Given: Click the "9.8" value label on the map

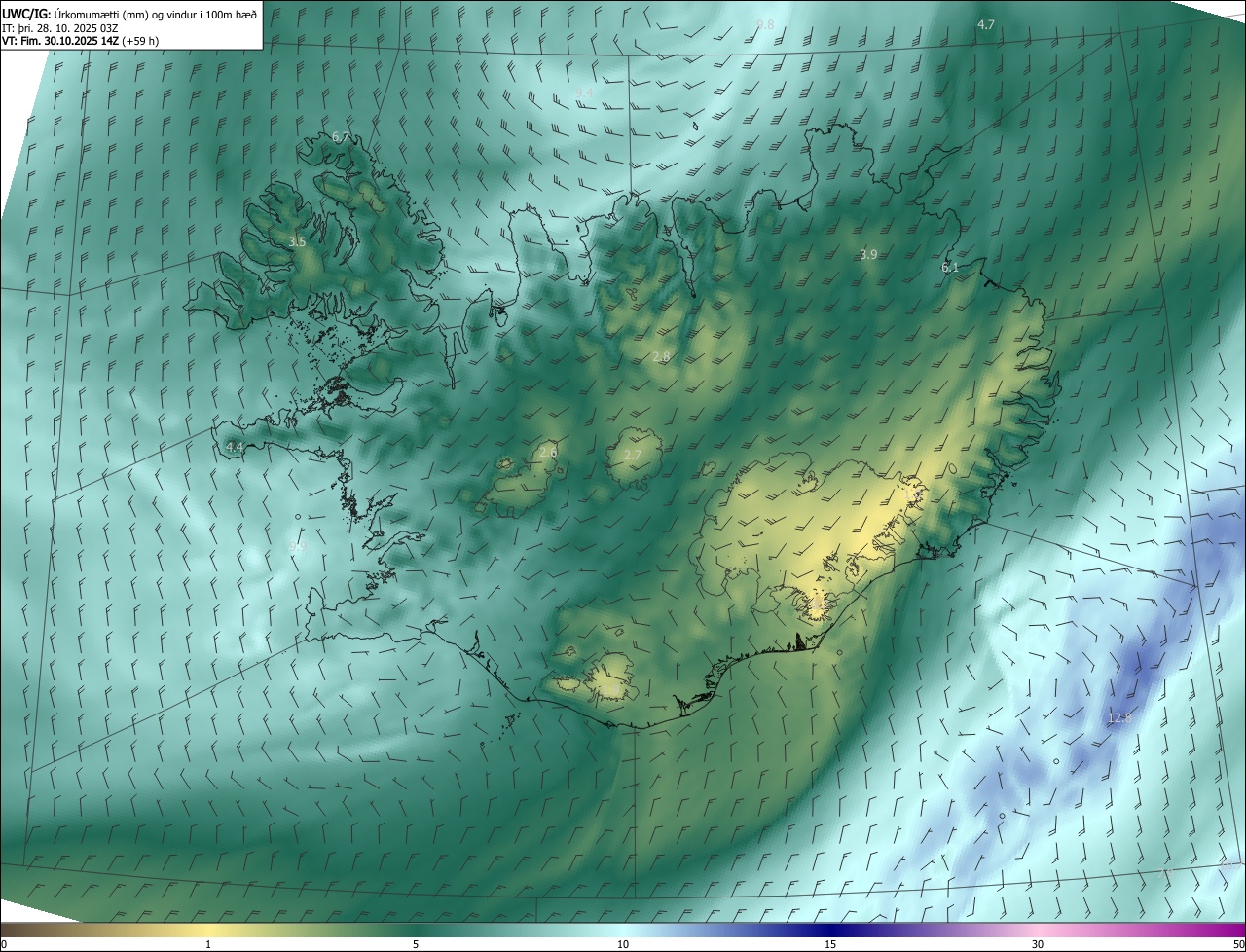Looking at the screenshot, I should coord(765,24).
